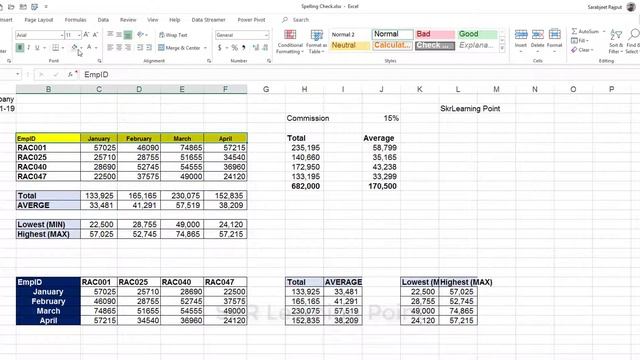The image size is (640, 360).
Task: Click the Borders icon
Action: (x=56, y=48)
